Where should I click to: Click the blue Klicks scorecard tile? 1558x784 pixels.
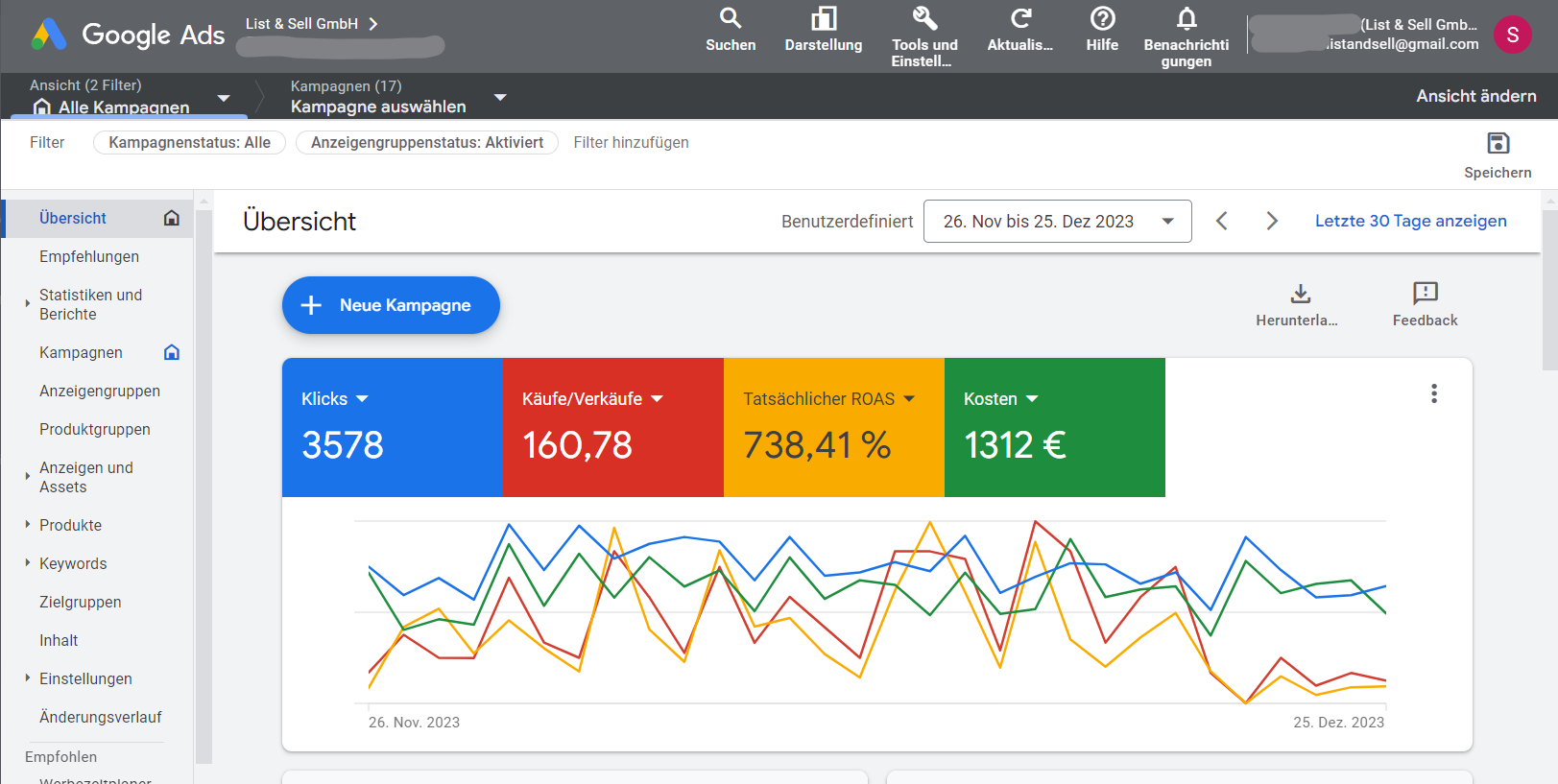click(x=392, y=427)
